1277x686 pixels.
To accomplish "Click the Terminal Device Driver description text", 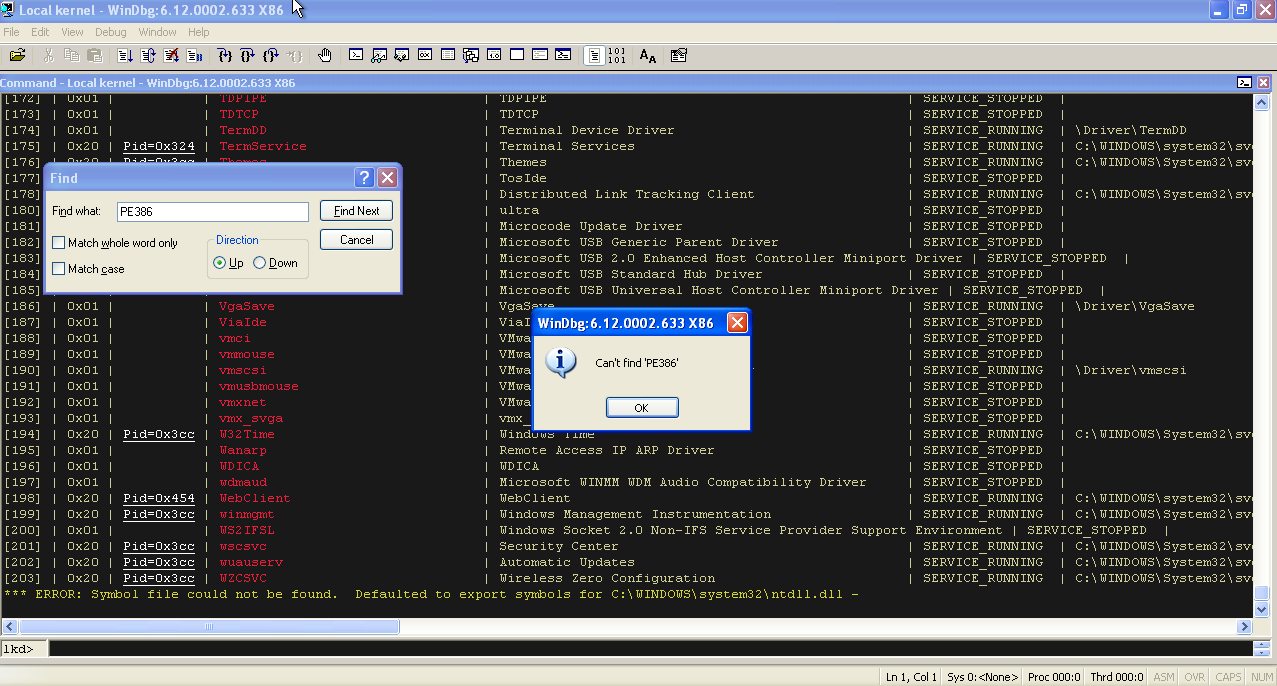I will [x=587, y=130].
